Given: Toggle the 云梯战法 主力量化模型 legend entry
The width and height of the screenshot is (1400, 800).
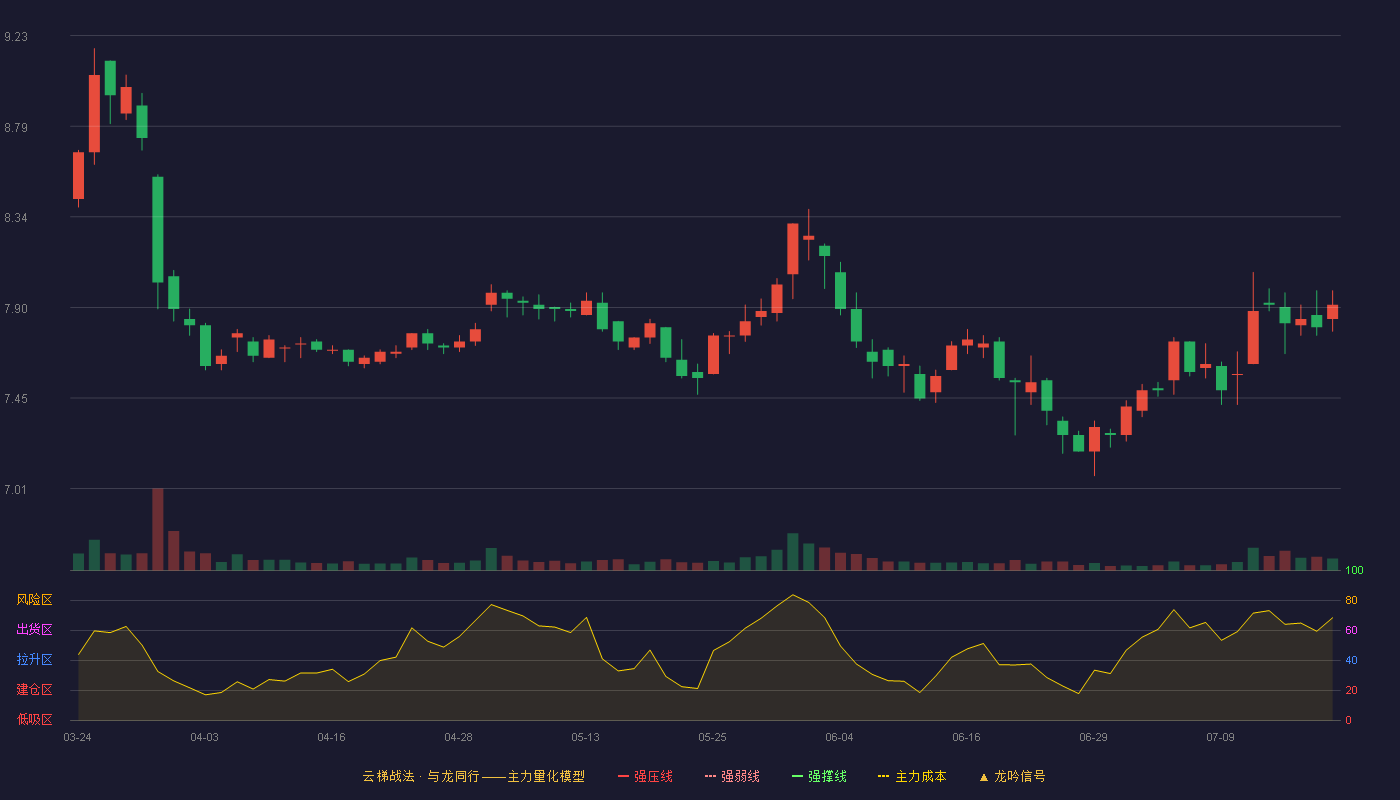Looking at the screenshot, I should click(x=473, y=776).
